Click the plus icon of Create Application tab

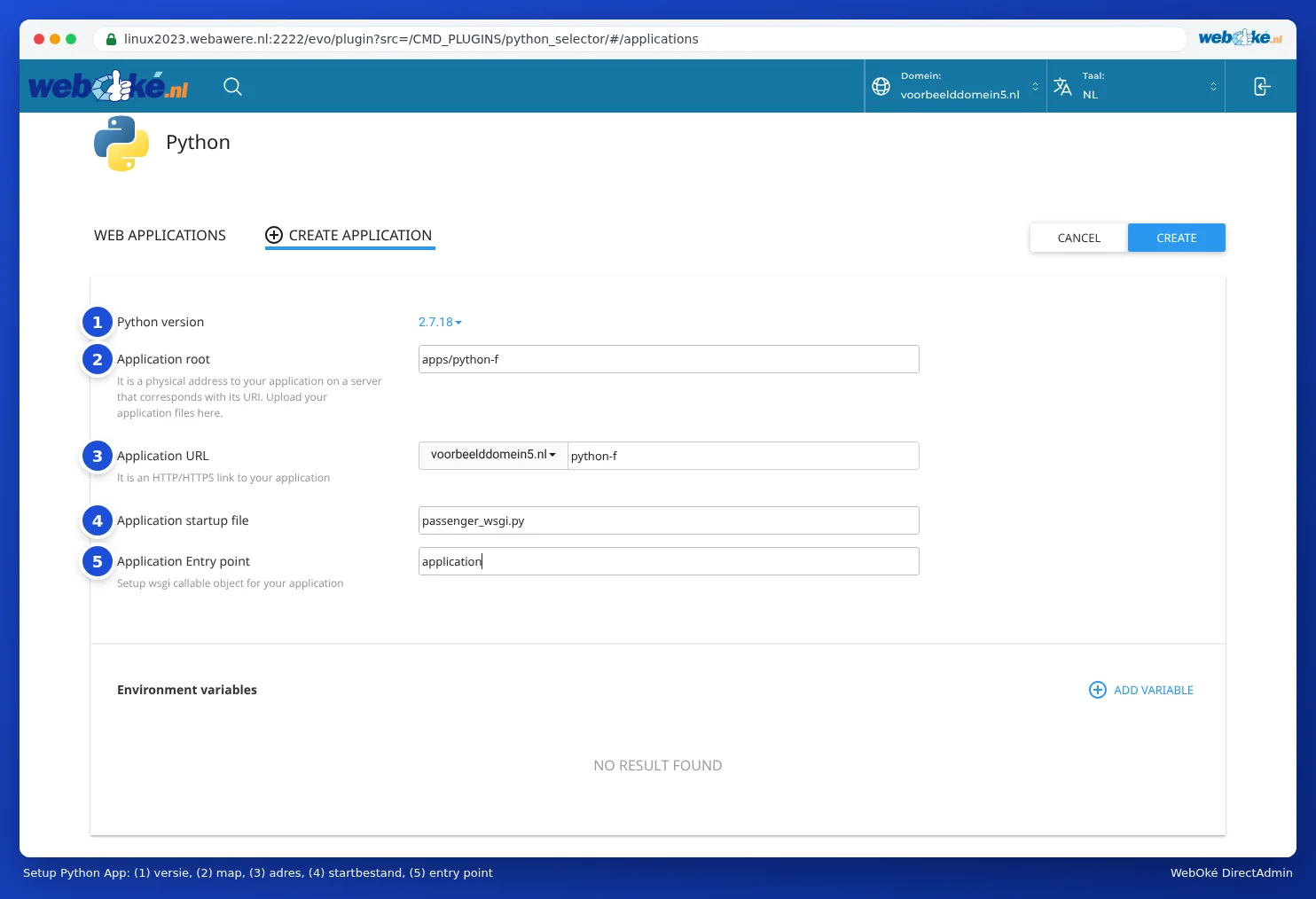pyautogui.click(x=274, y=235)
